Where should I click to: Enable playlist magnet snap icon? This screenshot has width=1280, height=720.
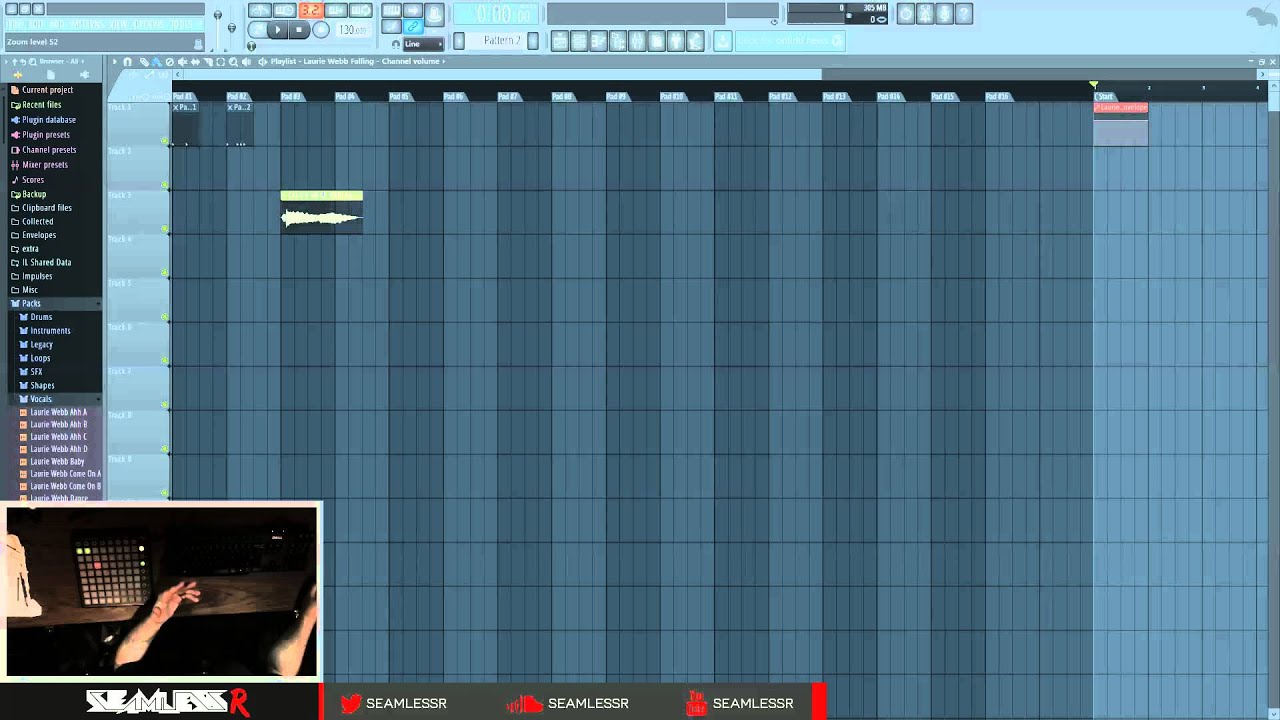tap(127, 62)
